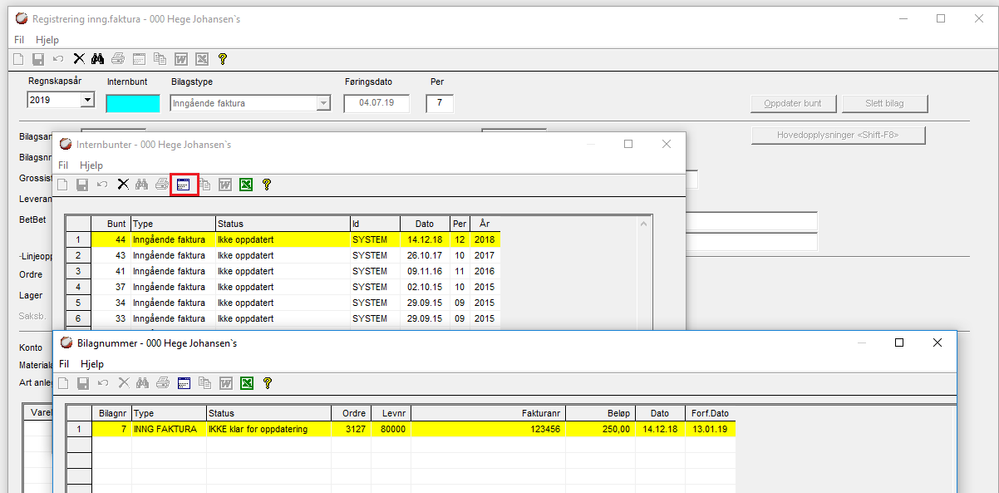
Task: Click the binoculars search icon in main toolbar
Action: [98, 59]
